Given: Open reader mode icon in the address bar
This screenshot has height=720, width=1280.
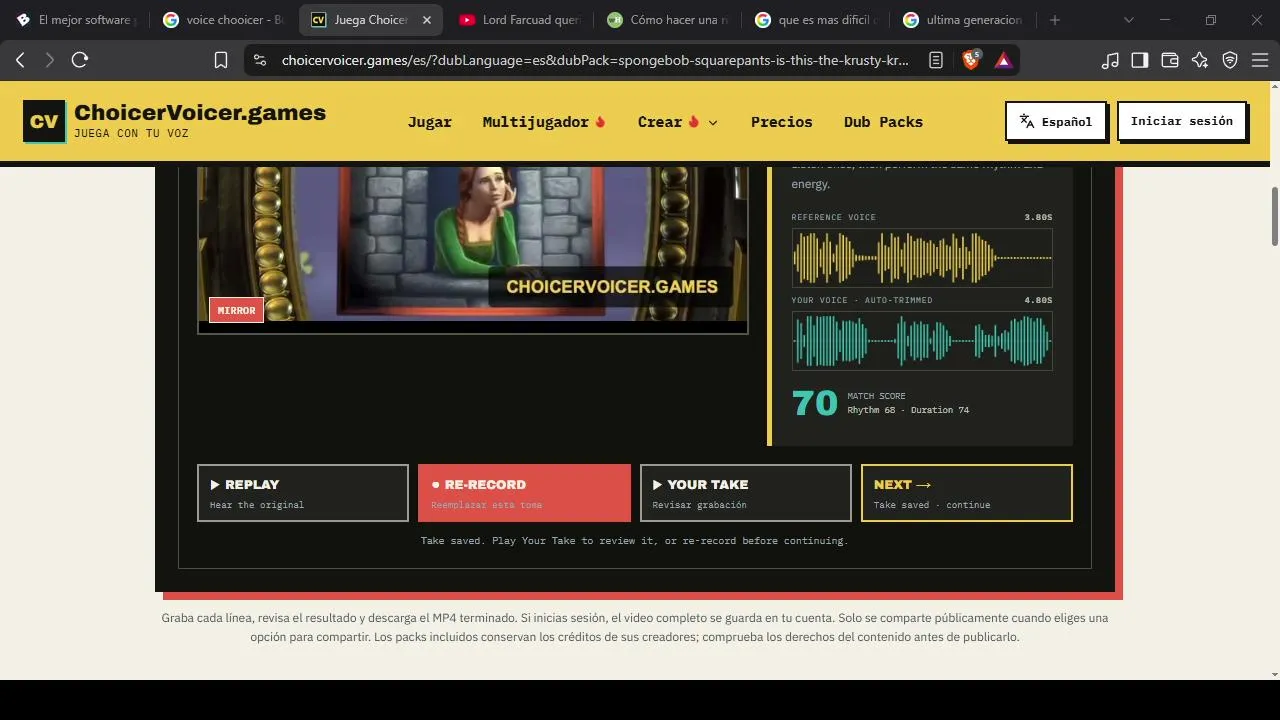Looking at the screenshot, I should [936, 60].
